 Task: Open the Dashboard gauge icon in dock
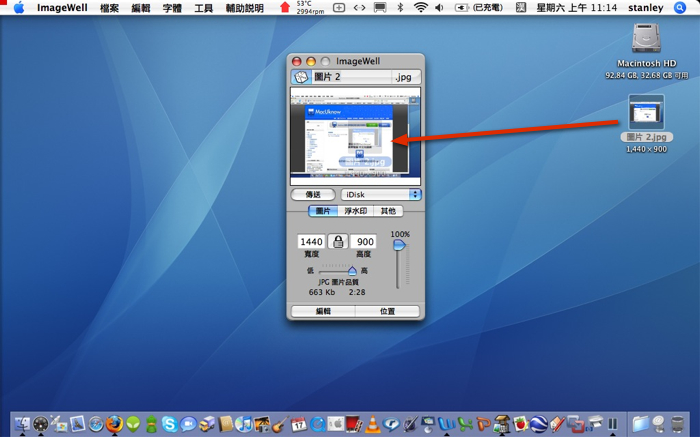(41, 423)
